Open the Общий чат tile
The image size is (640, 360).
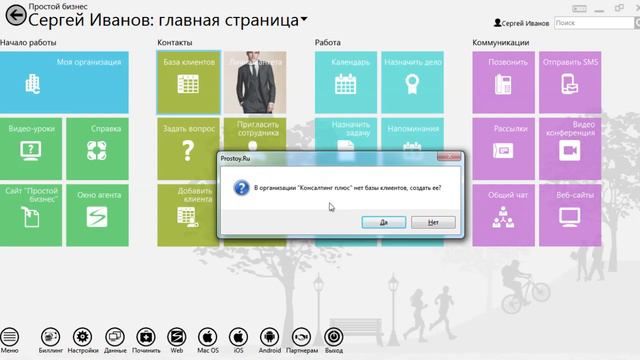click(503, 216)
